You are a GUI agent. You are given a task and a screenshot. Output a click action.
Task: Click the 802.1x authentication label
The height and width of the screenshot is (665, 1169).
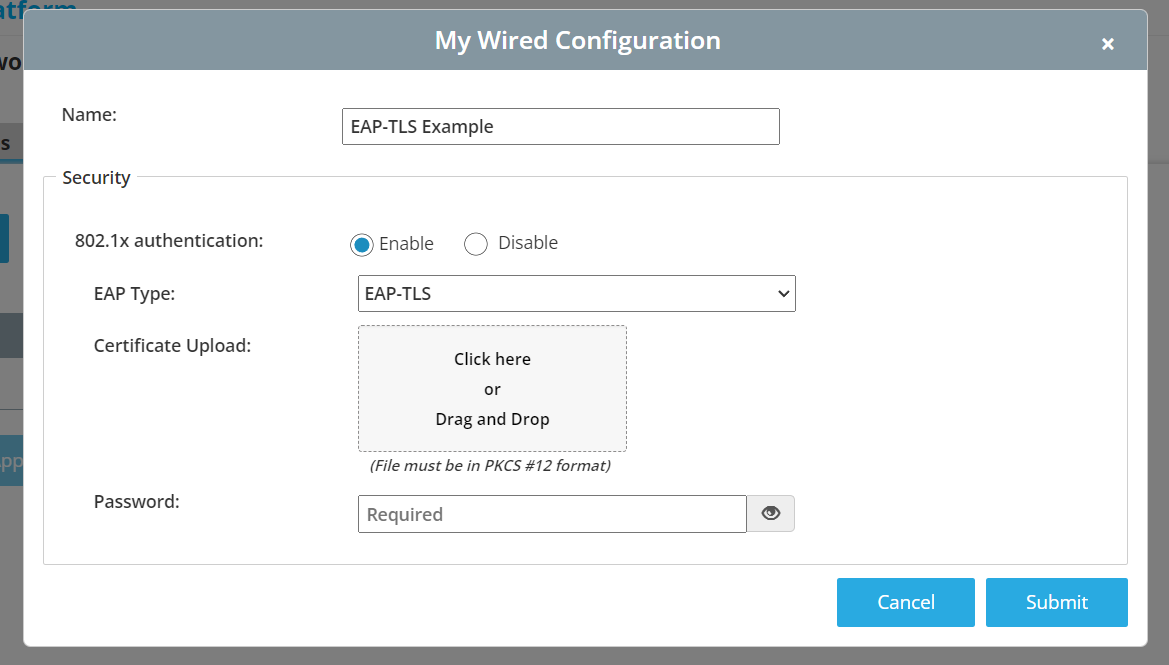169,241
